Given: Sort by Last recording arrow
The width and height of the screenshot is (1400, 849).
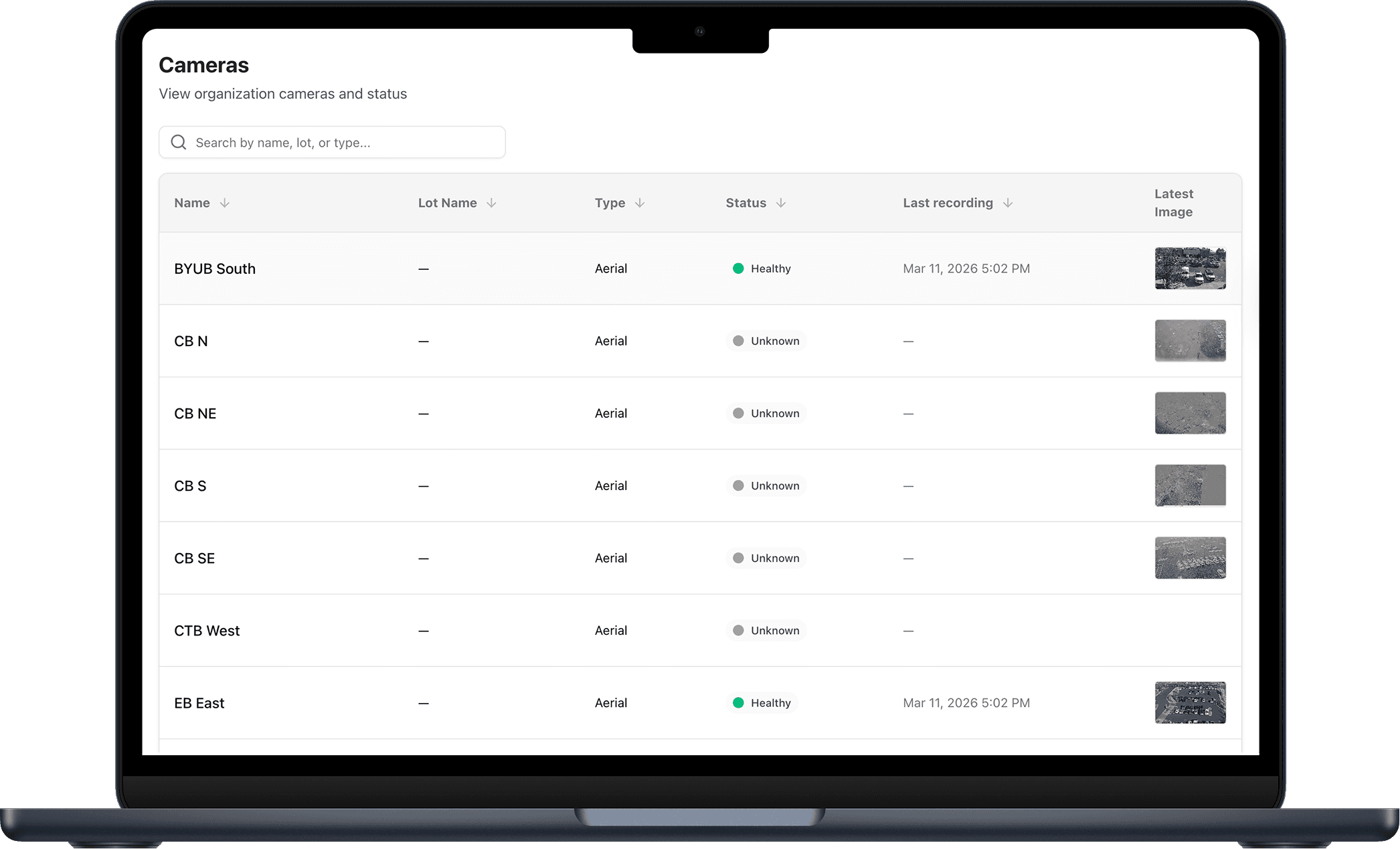Looking at the screenshot, I should (x=1008, y=203).
